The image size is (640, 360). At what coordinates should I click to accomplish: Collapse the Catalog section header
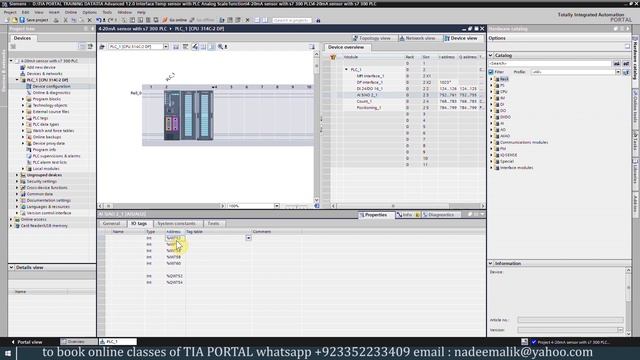[491, 55]
